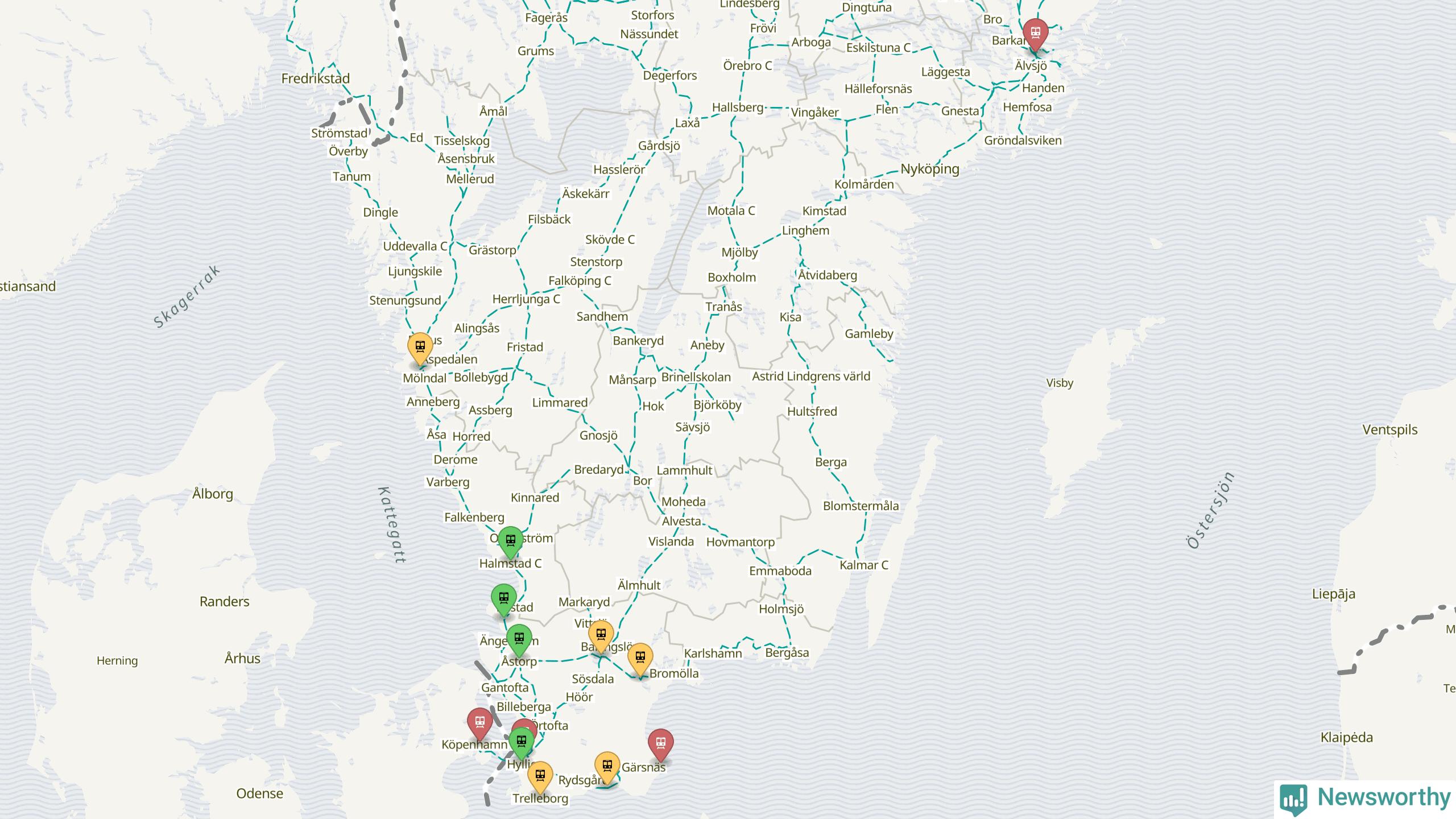Click the Karlshamn station label
The width and height of the screenshot is (1456, 819).
(713, 653)
